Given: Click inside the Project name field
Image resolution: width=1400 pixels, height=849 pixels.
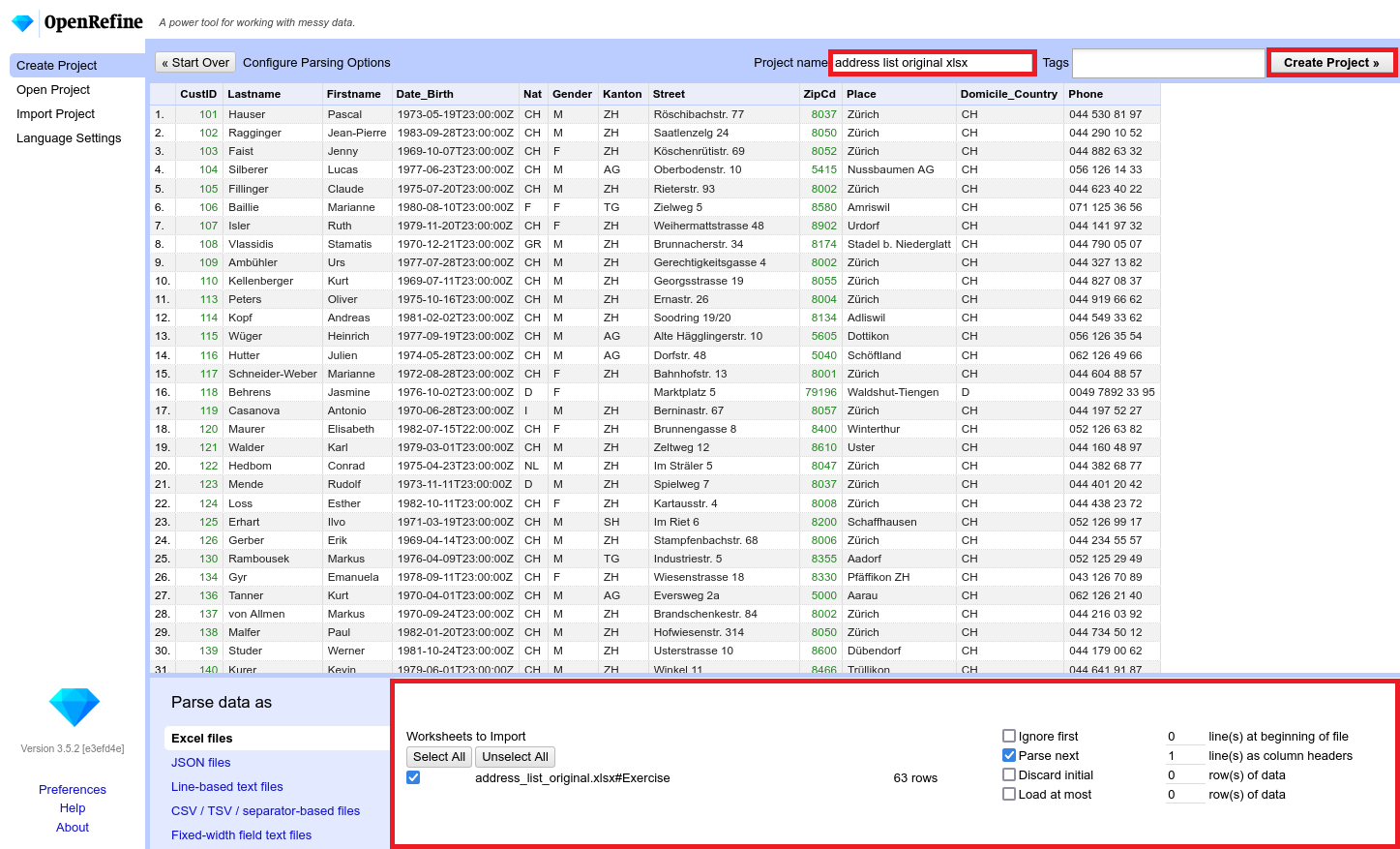Looking at the screenshot, I should [x=931, y=62].
